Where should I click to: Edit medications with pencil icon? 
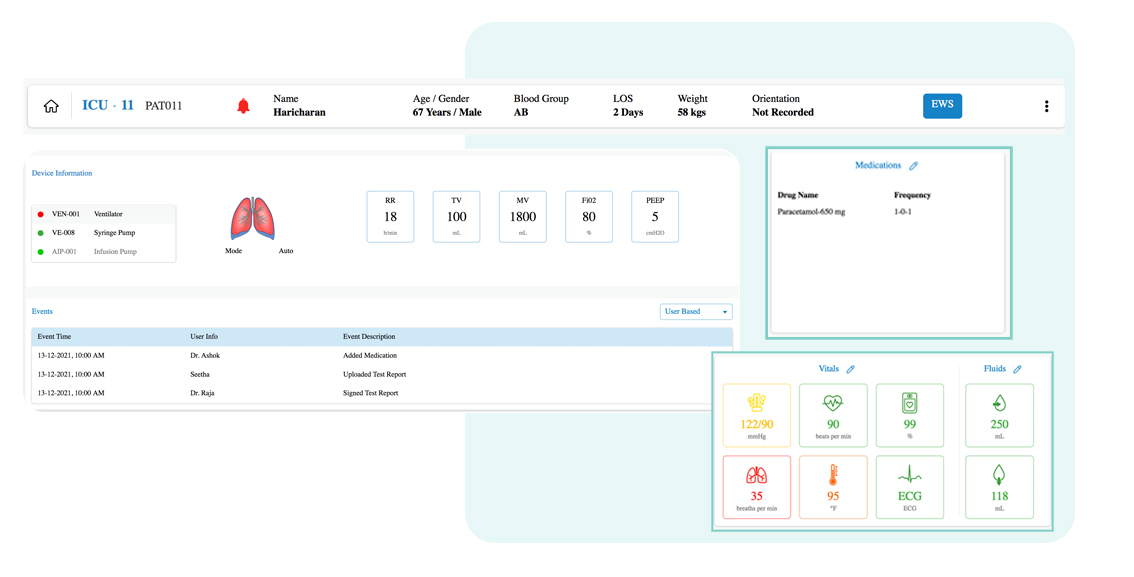[x=913, y=166]
